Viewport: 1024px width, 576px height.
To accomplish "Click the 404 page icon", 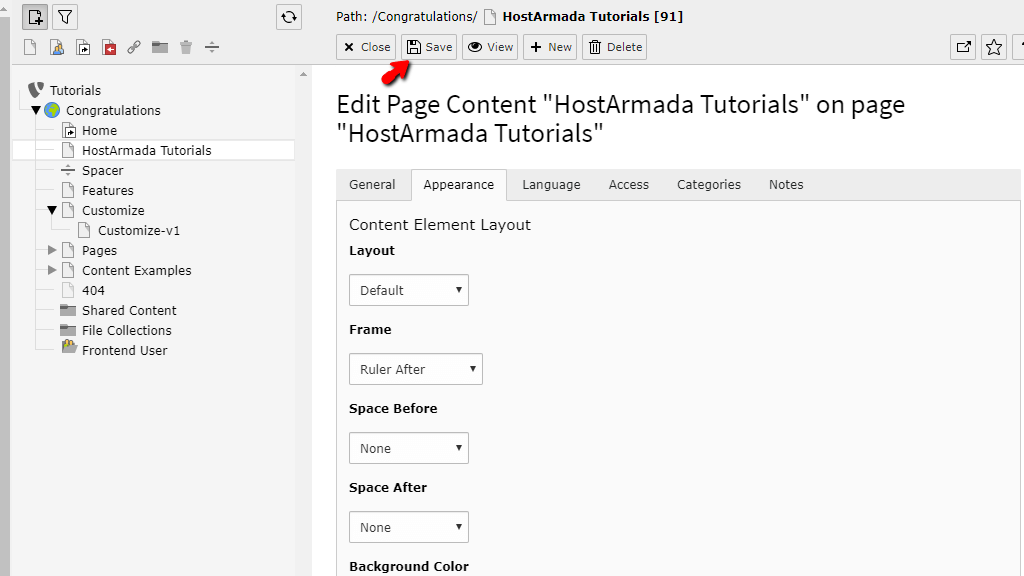I will (x=68, y=291).
